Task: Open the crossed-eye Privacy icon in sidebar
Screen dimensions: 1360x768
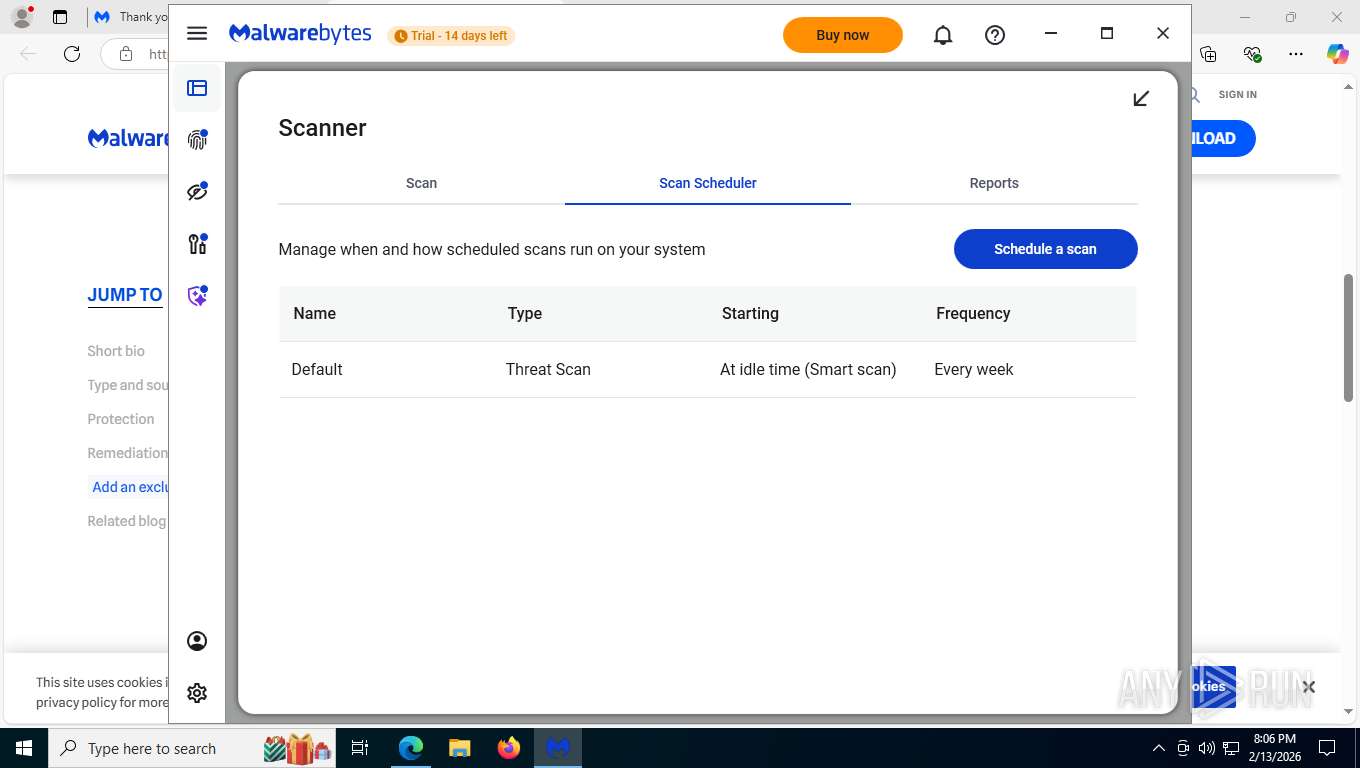Action: click(x=197, y=192)
